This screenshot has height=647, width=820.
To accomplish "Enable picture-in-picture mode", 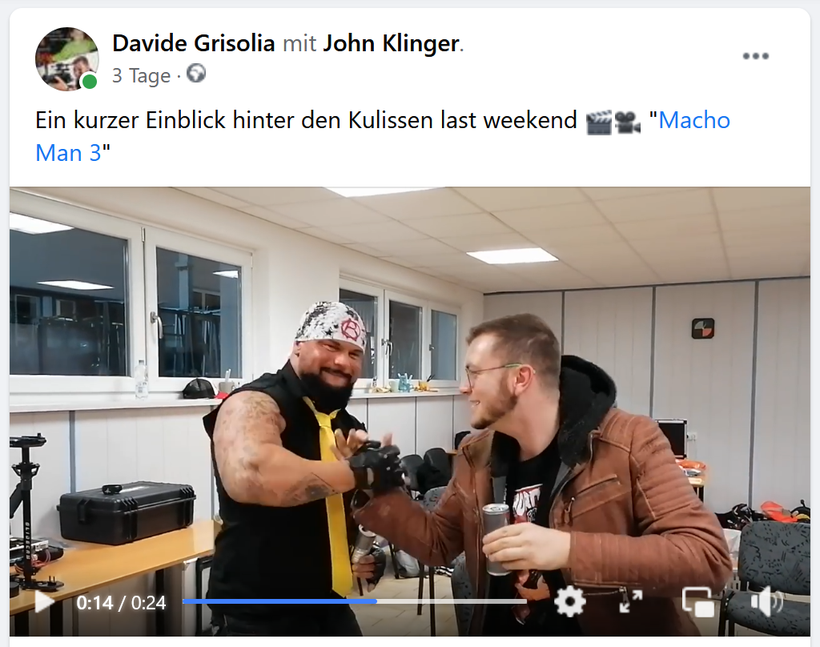I will tap(698, 602).
